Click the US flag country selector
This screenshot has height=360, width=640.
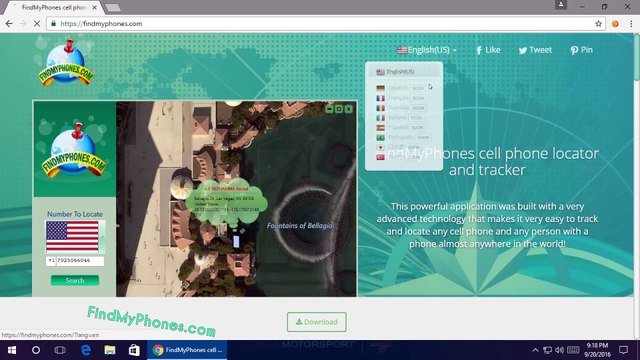75,237
